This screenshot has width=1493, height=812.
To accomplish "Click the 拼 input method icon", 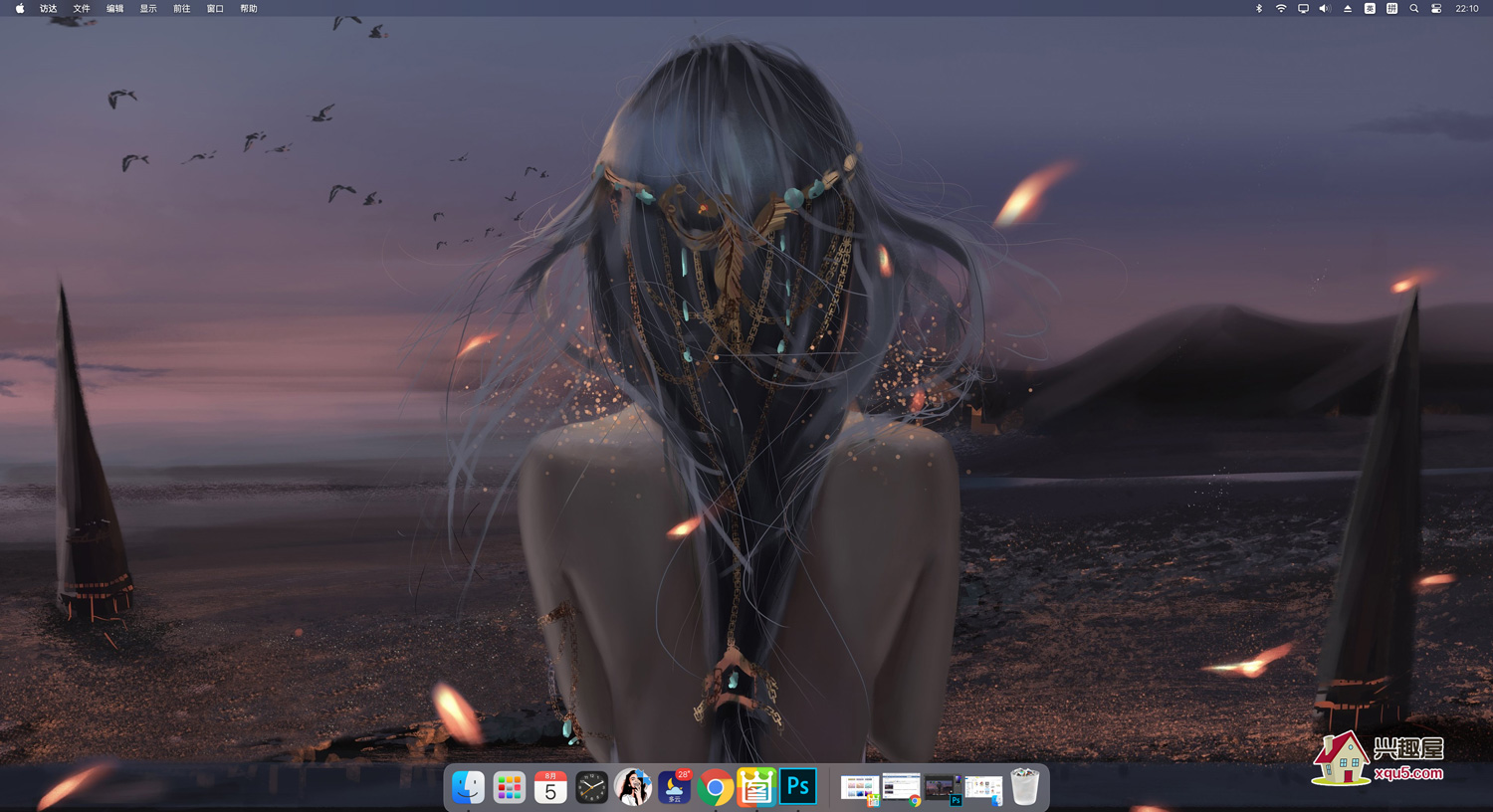I will click(x=1391, y=8).
